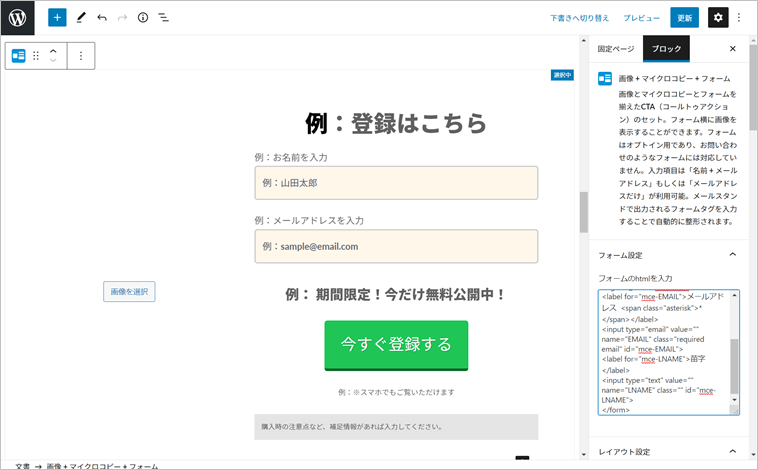Click the 下書きへ切り替え link
This screenshot has width=758, height=470.
coord(579,18)
